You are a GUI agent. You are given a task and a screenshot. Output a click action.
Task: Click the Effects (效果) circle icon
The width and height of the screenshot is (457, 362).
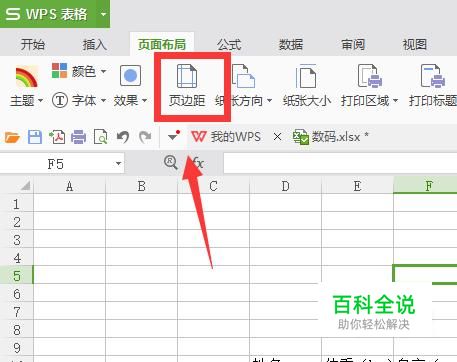point(130,76)
